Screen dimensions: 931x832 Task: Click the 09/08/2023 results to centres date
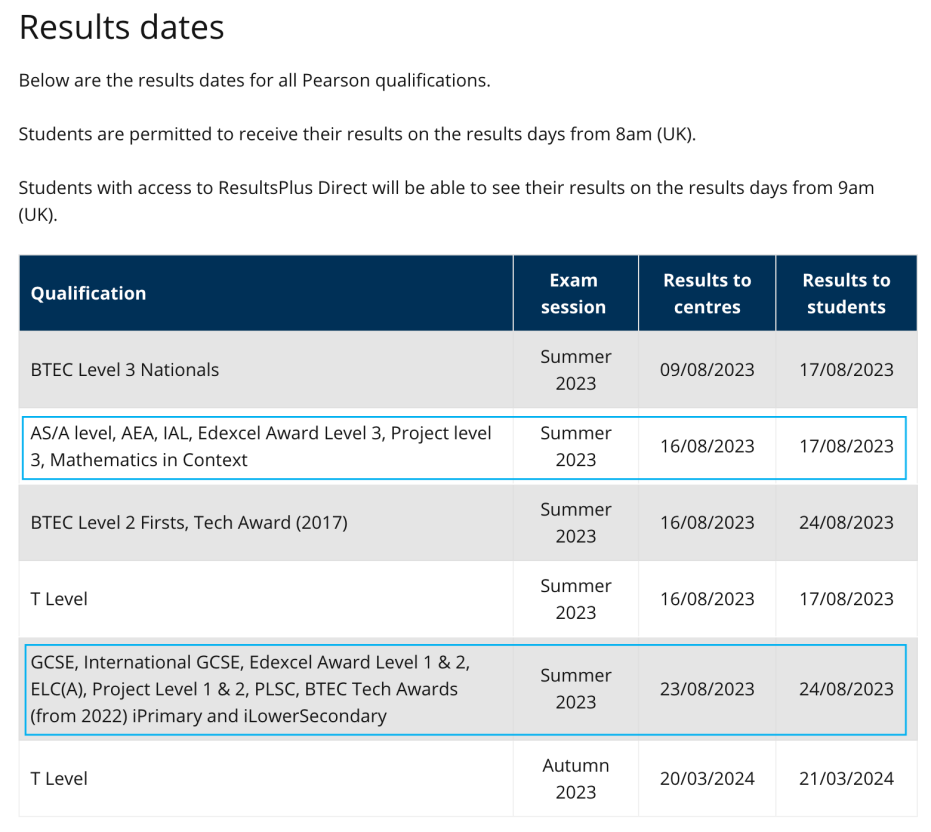(x=706, y=369)
